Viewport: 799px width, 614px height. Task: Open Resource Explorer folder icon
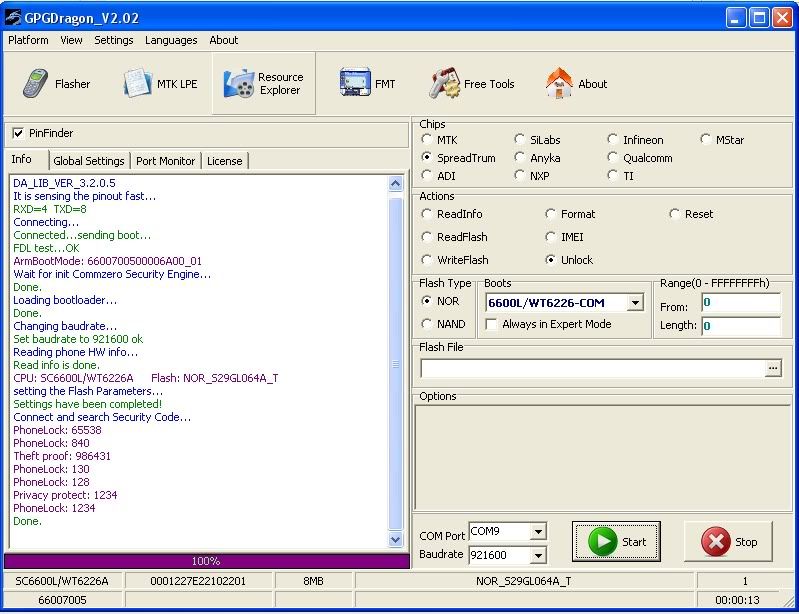239,84
